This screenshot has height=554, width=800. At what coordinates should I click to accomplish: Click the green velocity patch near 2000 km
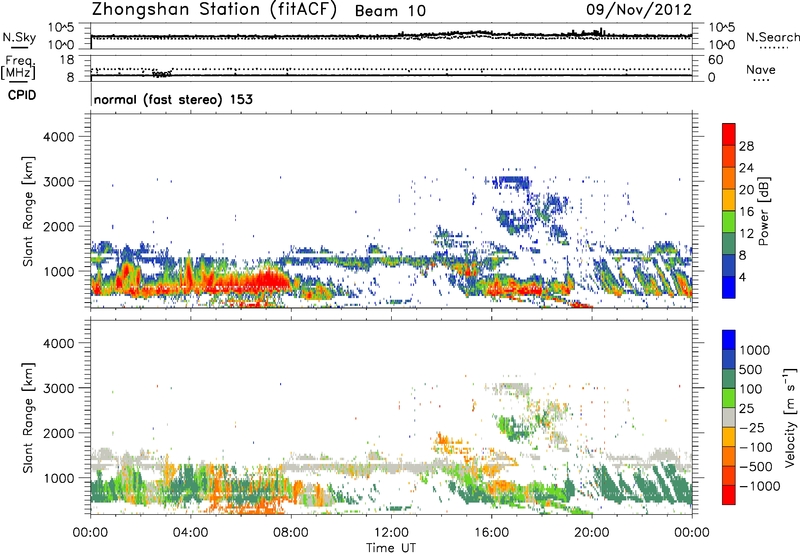click(x=513, y=427)
